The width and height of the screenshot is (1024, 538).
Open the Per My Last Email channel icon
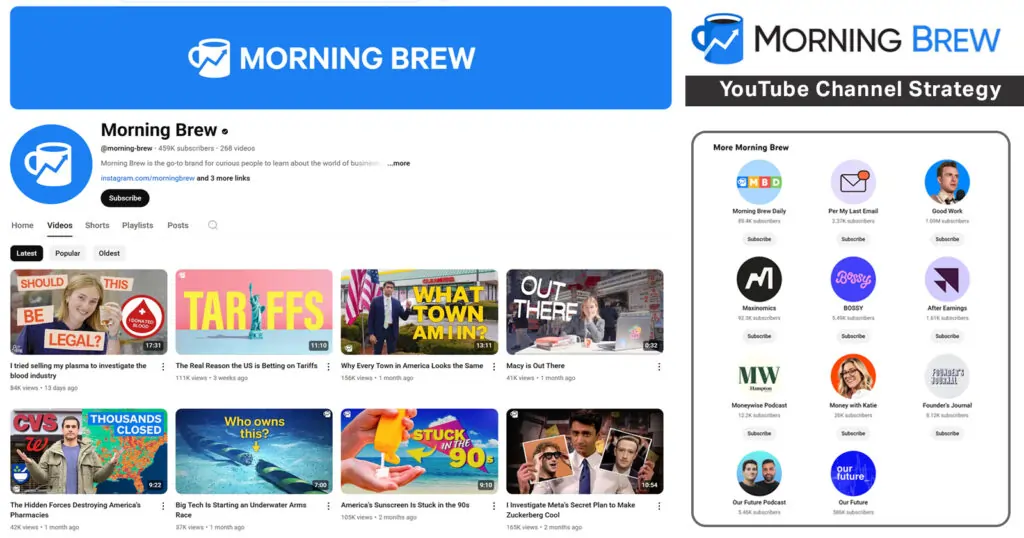click(x=853, y=182)
